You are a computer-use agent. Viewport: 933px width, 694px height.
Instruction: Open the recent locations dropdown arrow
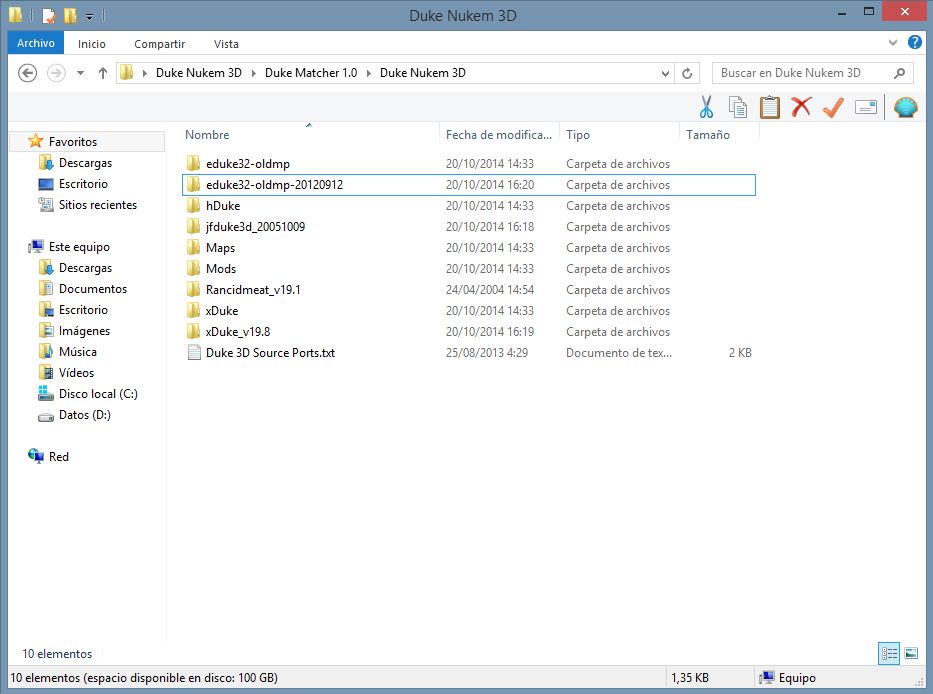80,73
